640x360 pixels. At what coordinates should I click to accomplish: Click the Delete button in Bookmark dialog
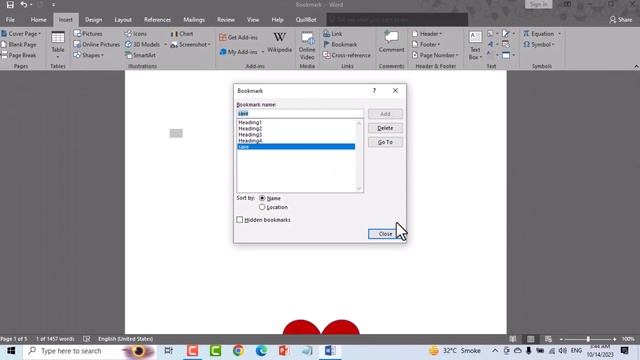click(385, 128)
